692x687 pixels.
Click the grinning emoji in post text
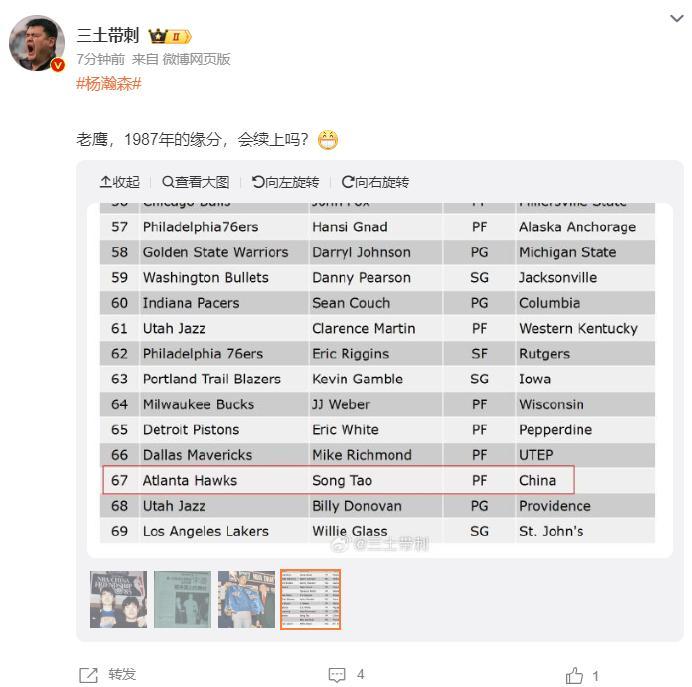(328, 140)
